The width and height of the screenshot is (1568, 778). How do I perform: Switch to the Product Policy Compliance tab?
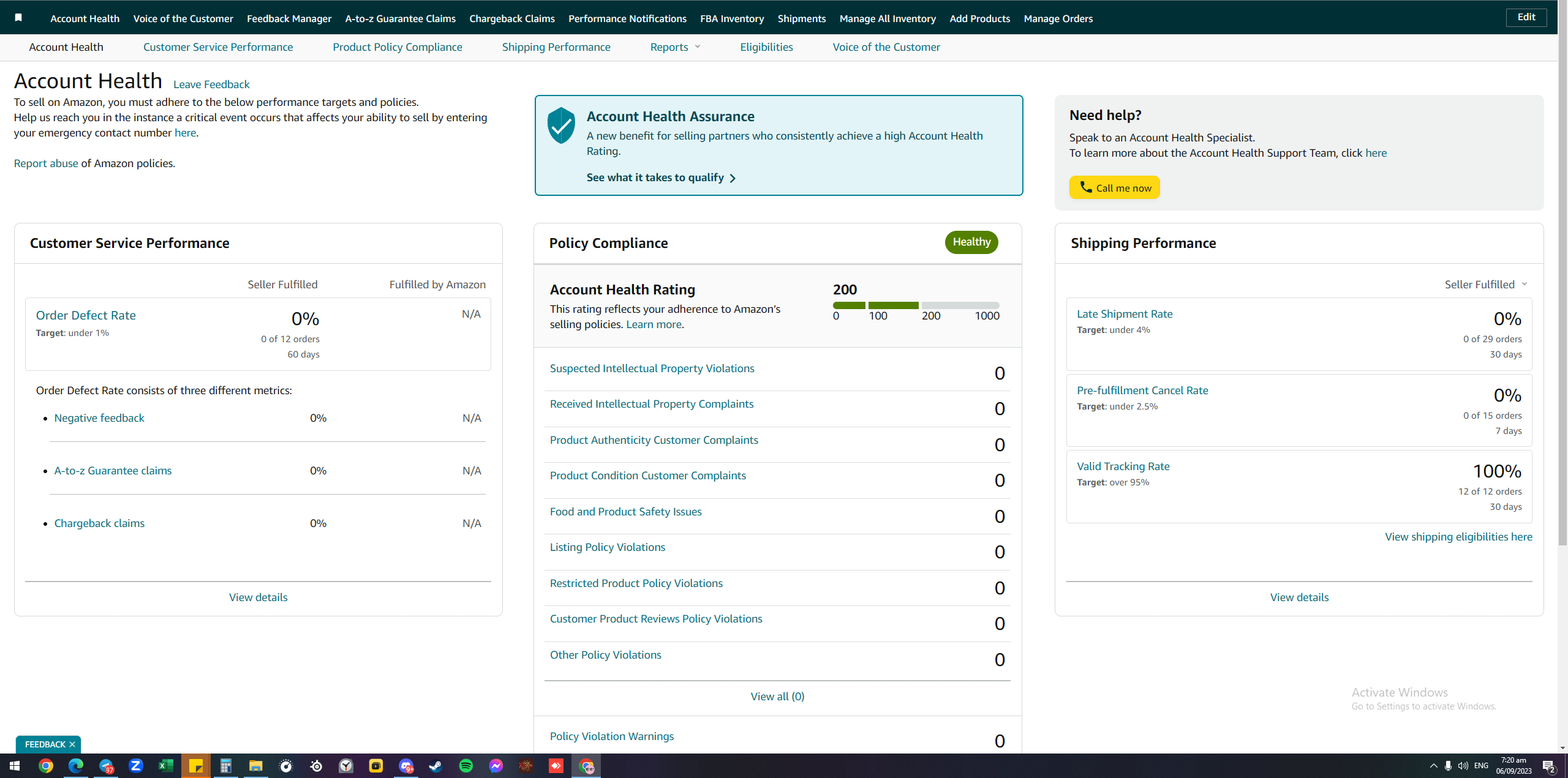point(398,47)
